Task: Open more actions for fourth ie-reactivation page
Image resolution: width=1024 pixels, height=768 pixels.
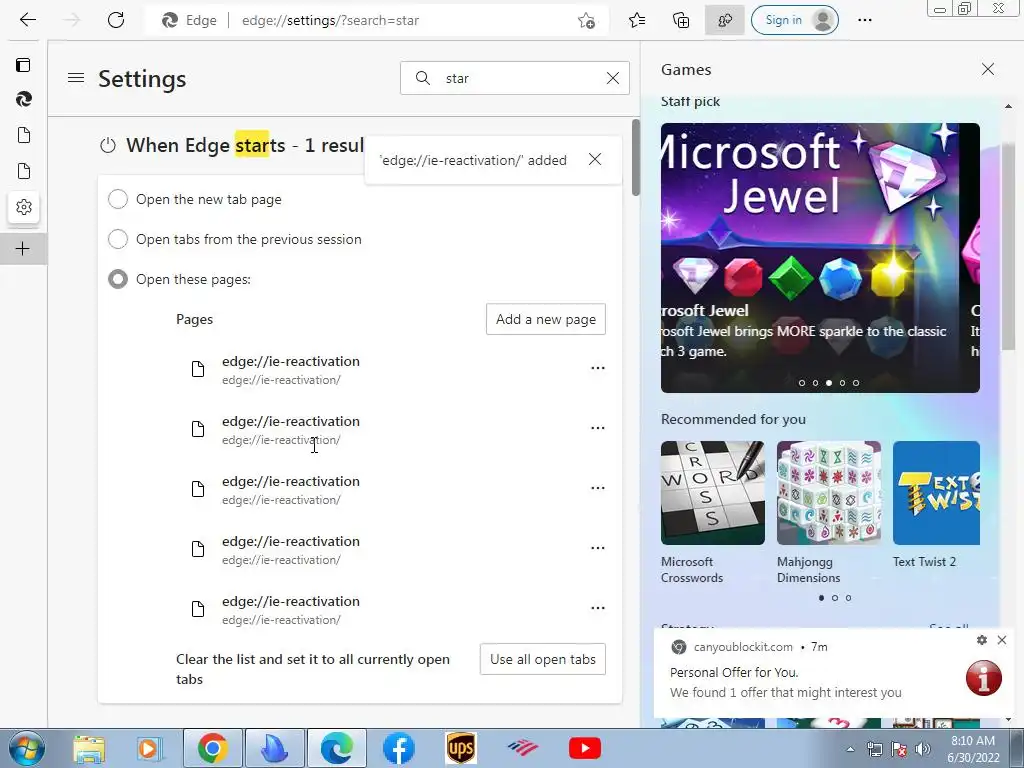Action: click(598, 548)
